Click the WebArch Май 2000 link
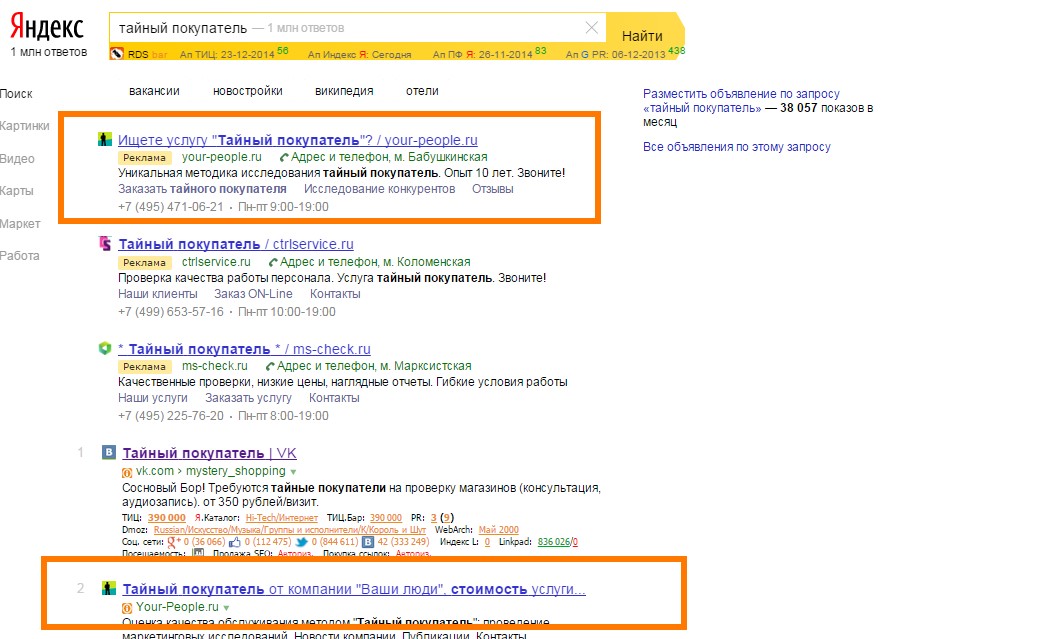This screenshot has height=639, width=1047. (499, 529)
